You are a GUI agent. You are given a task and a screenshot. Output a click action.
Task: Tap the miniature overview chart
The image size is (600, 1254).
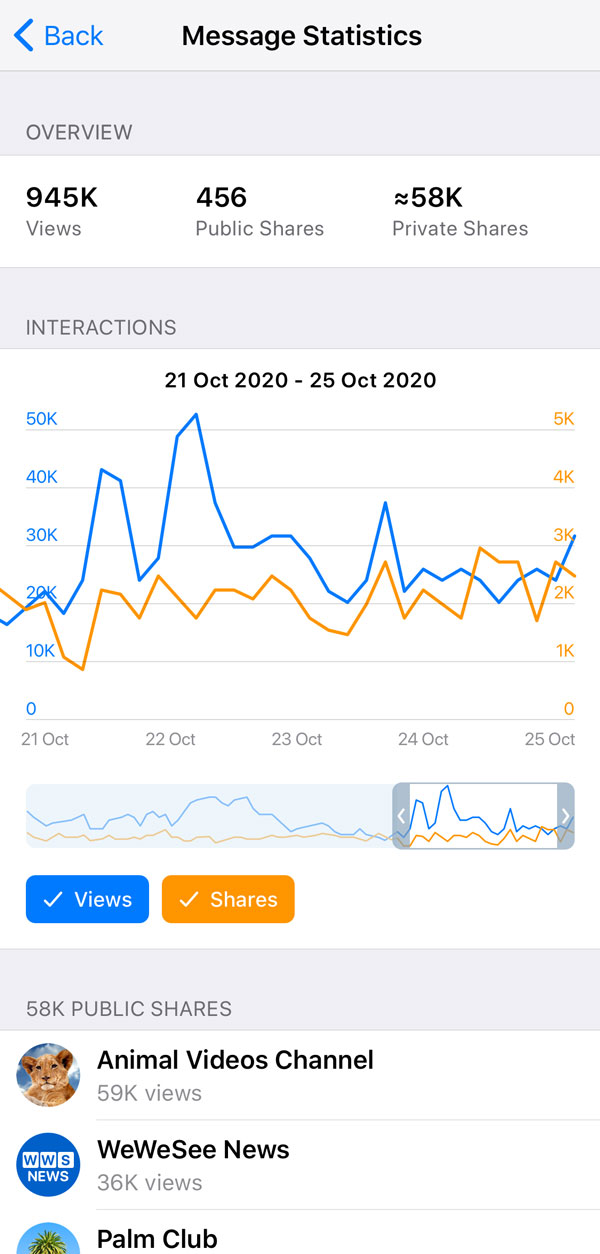tap(200, 816)
